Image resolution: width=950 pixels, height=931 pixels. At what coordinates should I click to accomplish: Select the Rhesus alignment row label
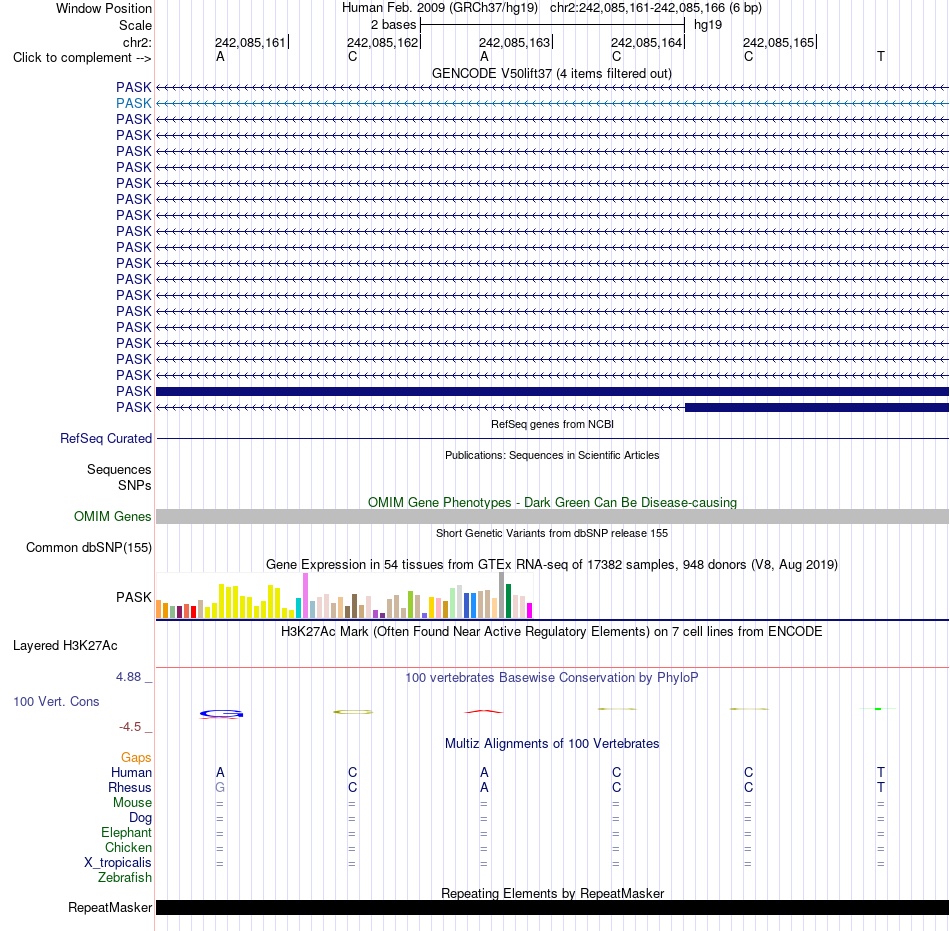click(x=130, y=787)
